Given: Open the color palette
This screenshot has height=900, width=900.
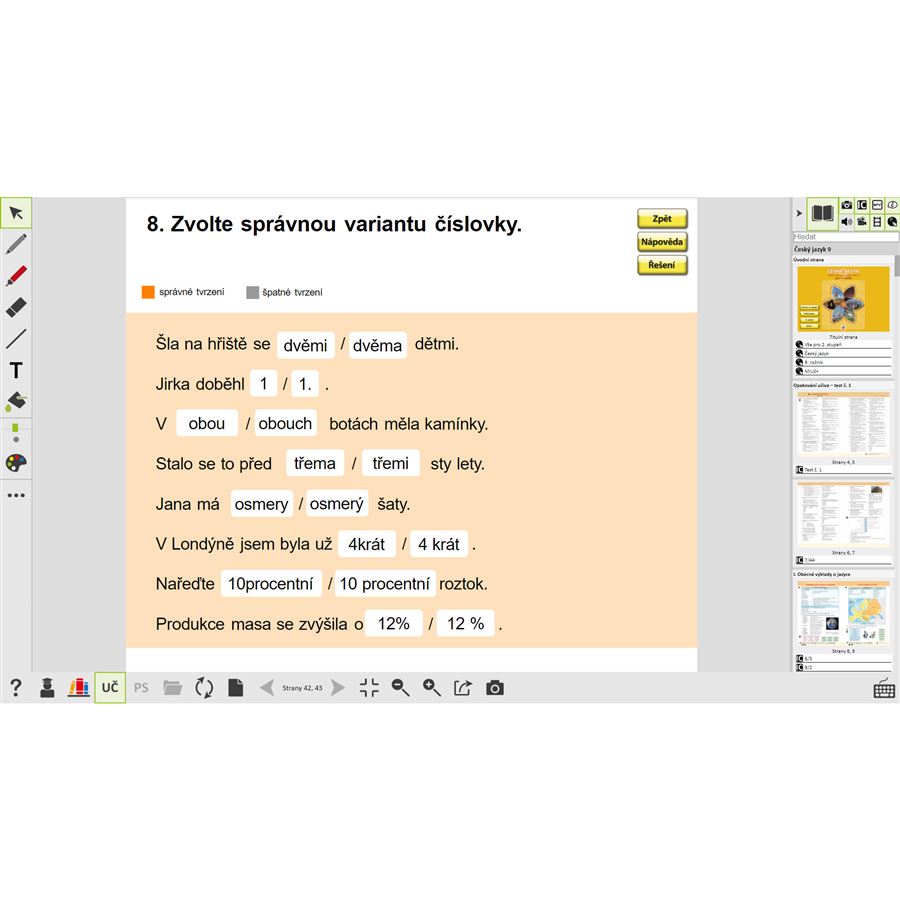Looking at the screenshot, I should (x=16, y=463).
